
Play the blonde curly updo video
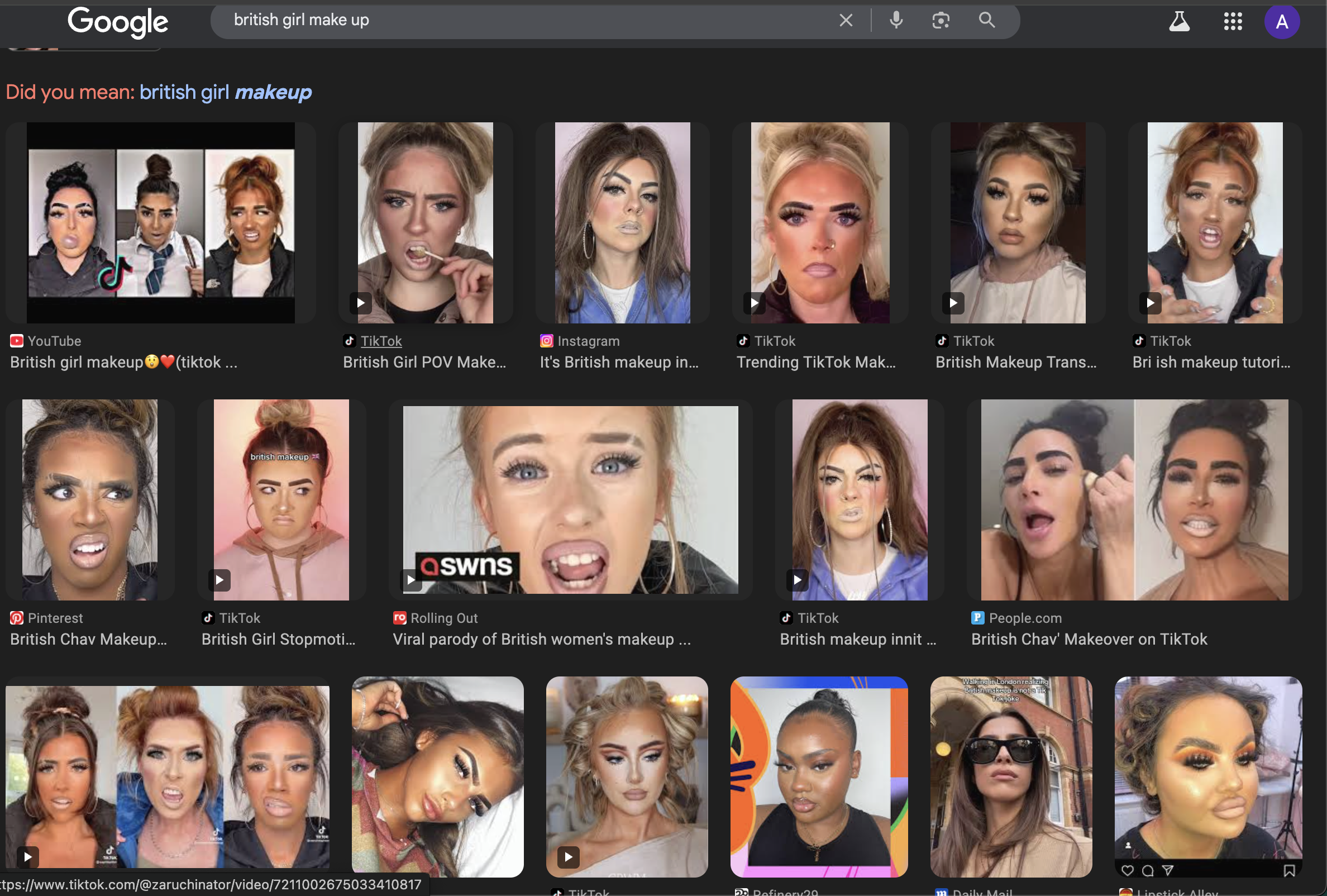(627, 776)
